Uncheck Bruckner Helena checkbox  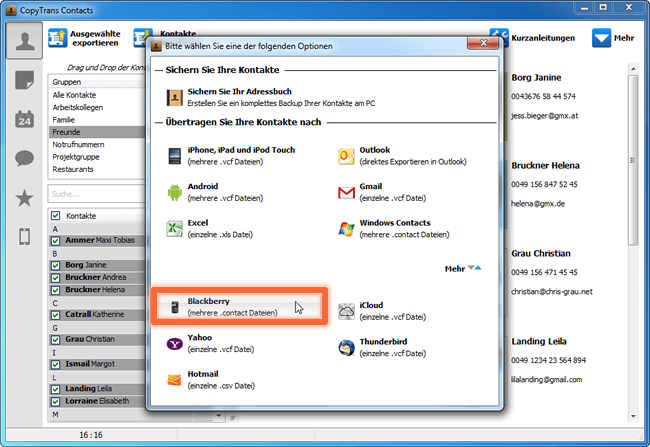pyautogui.click(x=55, y=290)
